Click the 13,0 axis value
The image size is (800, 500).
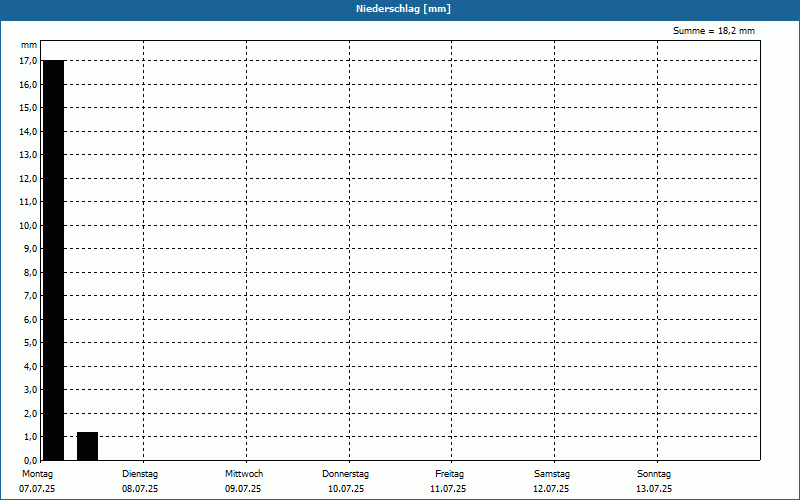pyautogui.click(x=28, y=155)
